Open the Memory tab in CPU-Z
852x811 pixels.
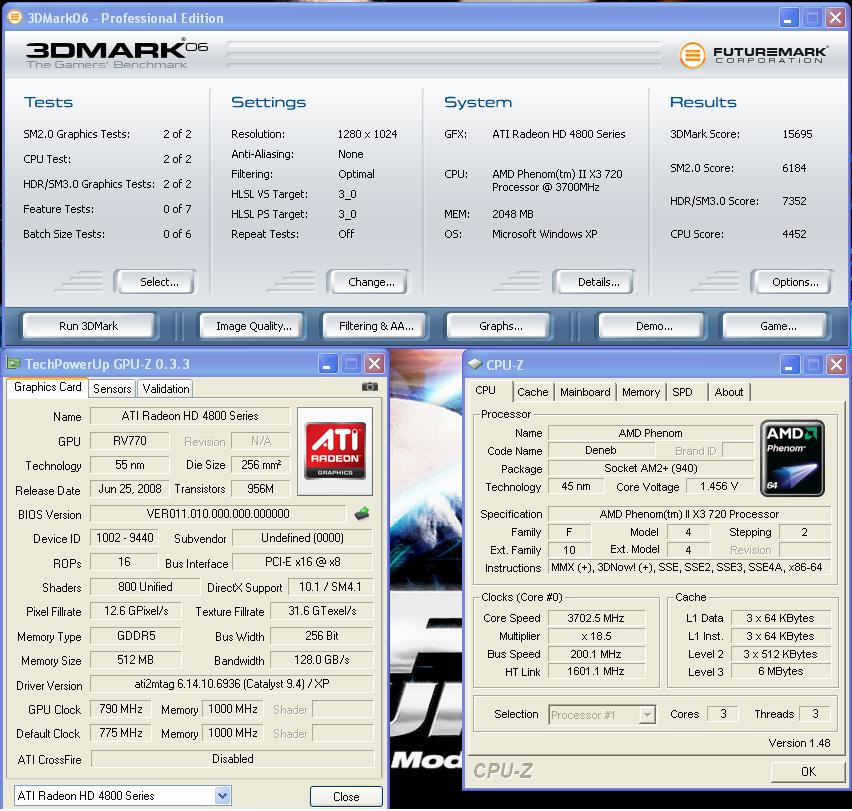click(641, 392)
